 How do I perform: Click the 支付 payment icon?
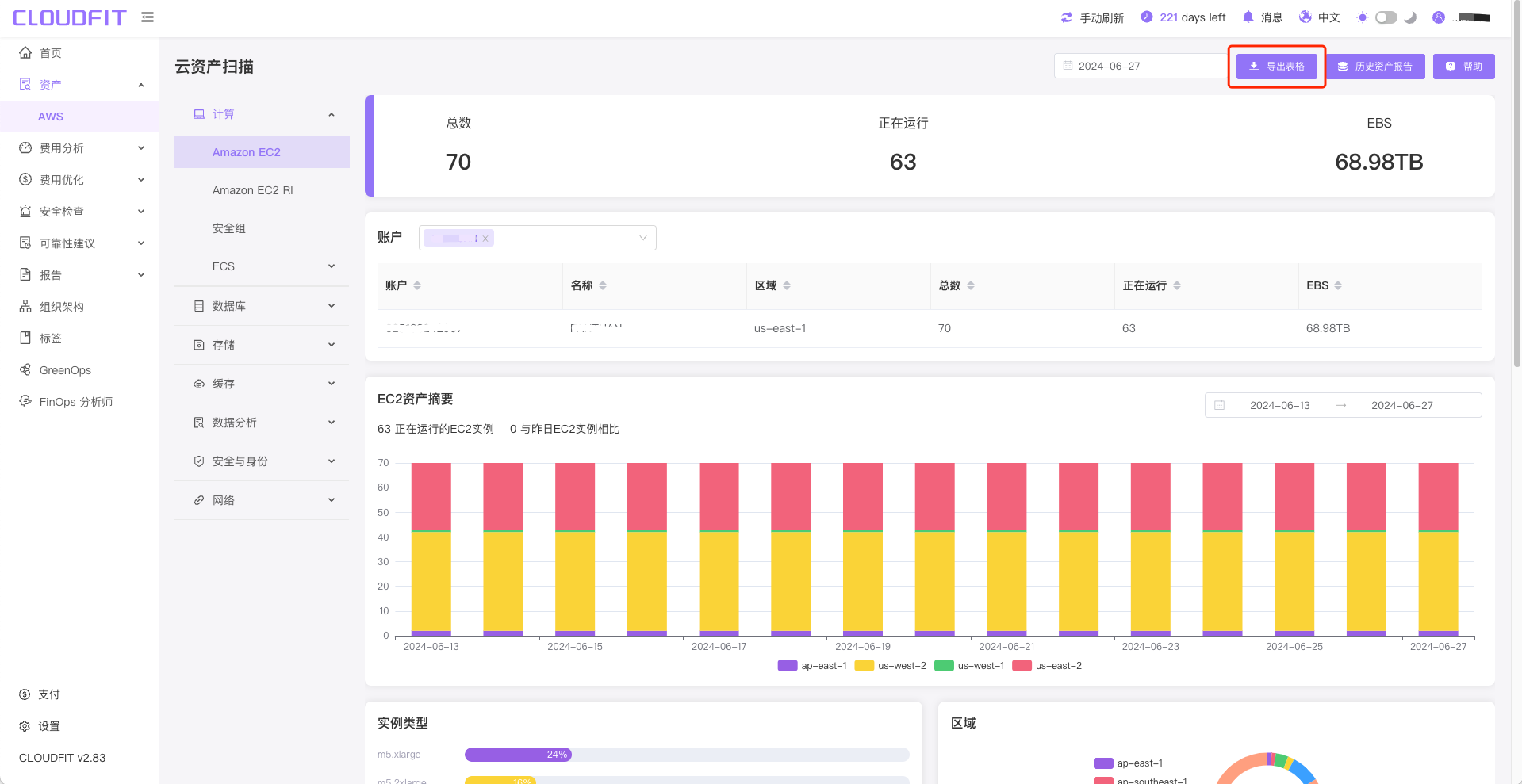pyautogui.click(x=25, y=694)
